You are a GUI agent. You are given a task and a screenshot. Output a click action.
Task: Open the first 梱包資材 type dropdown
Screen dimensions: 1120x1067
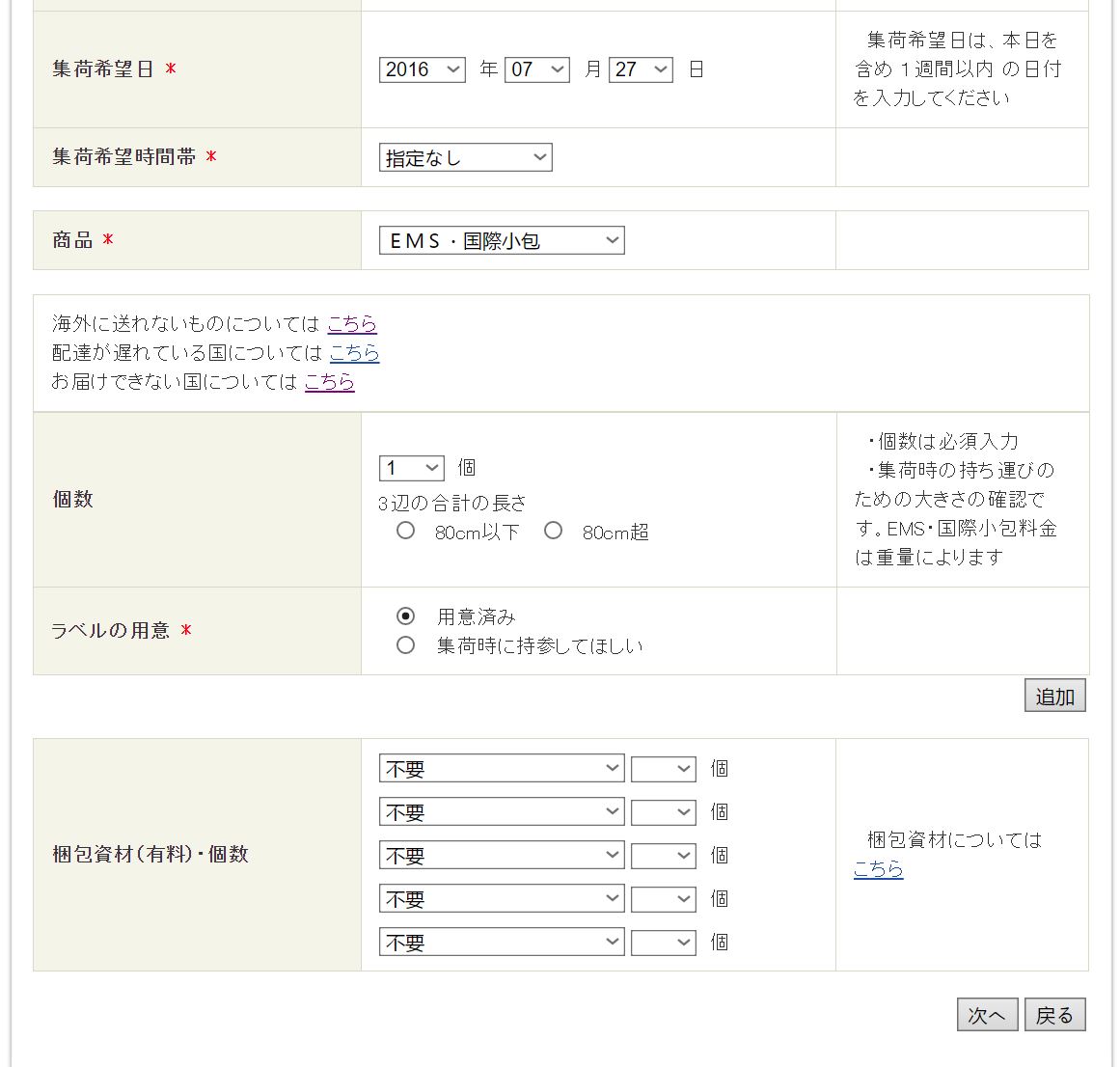[502, 769]
